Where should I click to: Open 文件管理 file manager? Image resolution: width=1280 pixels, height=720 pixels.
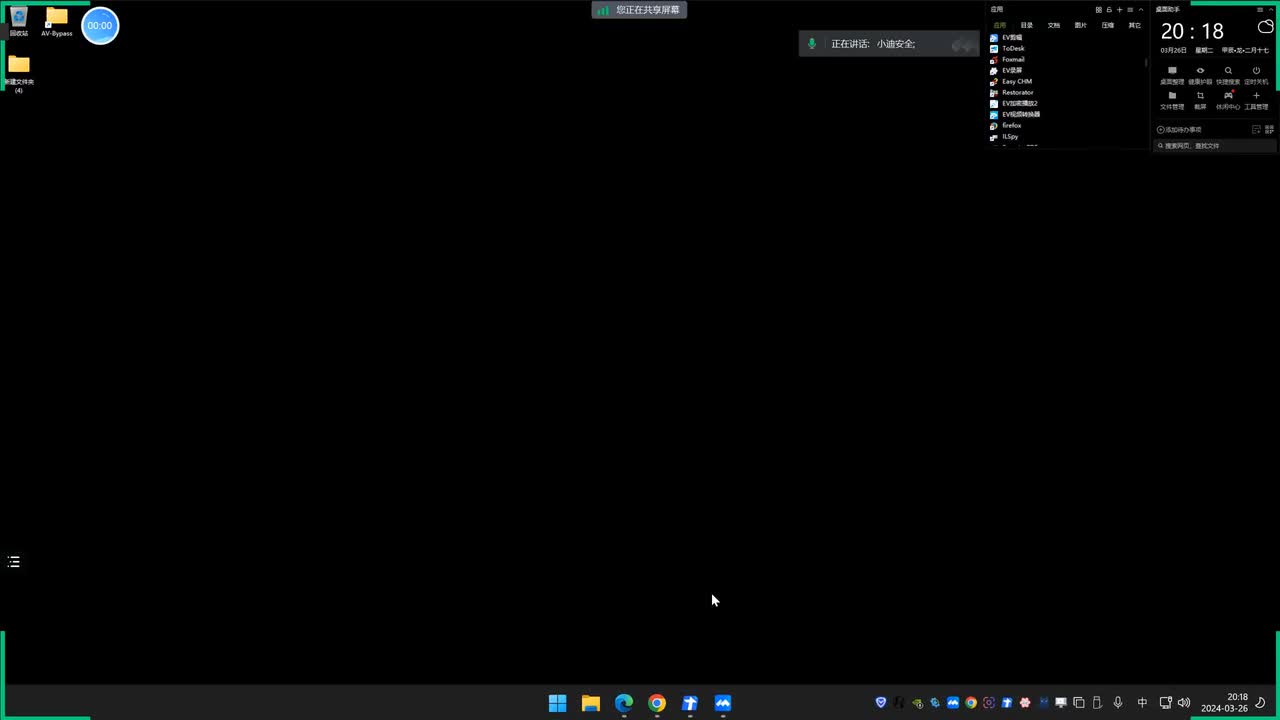click(1172, 100)
